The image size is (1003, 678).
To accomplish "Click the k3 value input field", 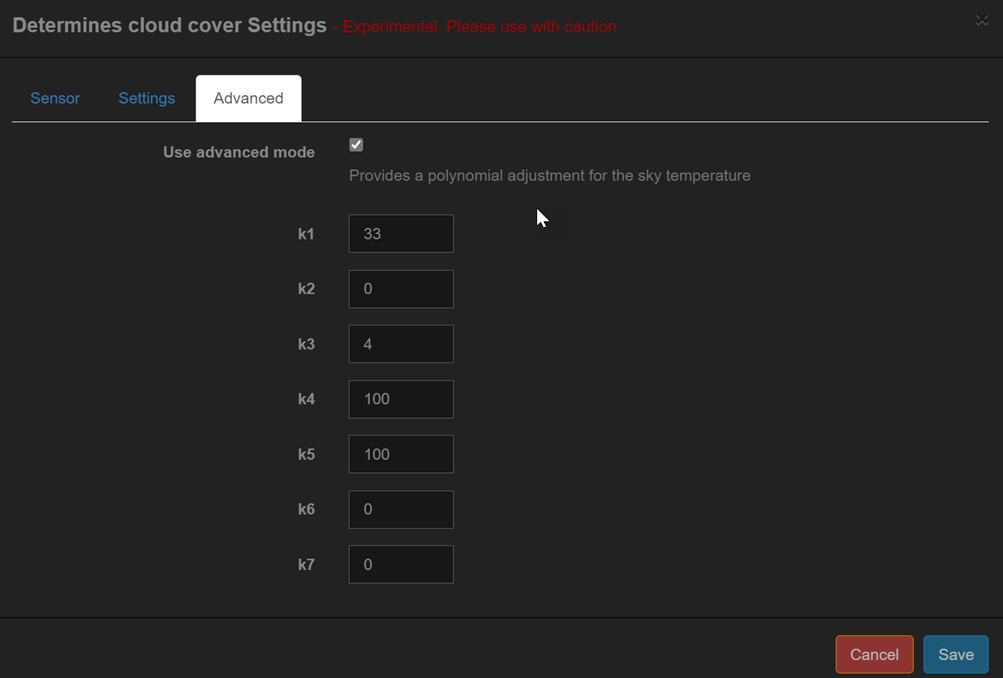I will point(400,343).
